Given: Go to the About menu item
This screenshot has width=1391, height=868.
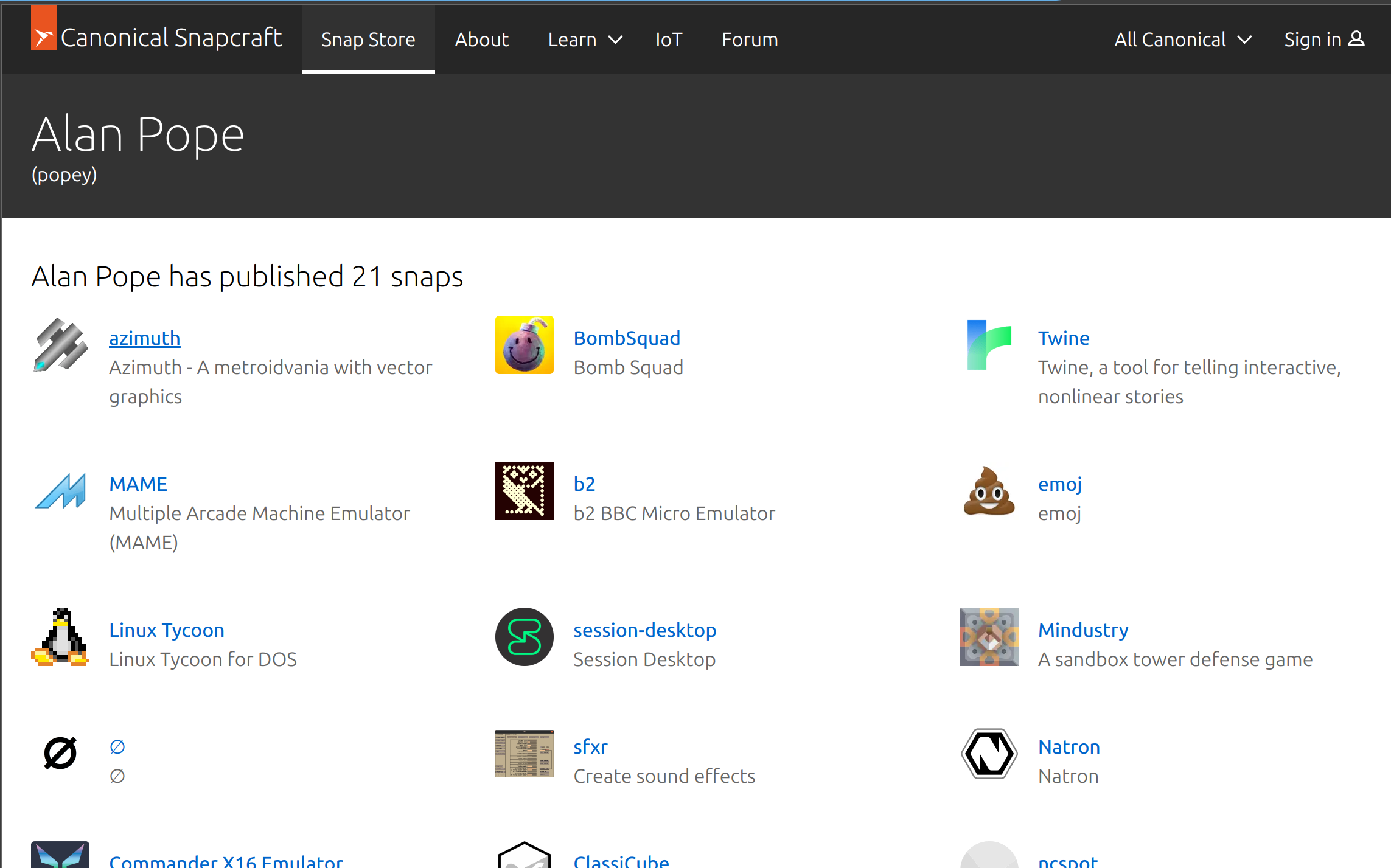Looking at the screenshot, I should 481,40.
